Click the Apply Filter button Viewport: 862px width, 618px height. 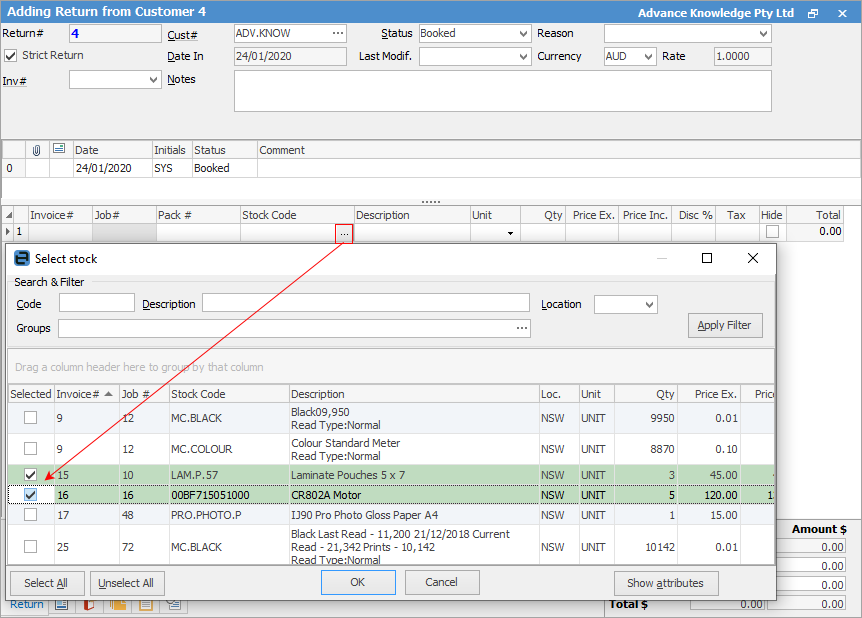point(725,326)
